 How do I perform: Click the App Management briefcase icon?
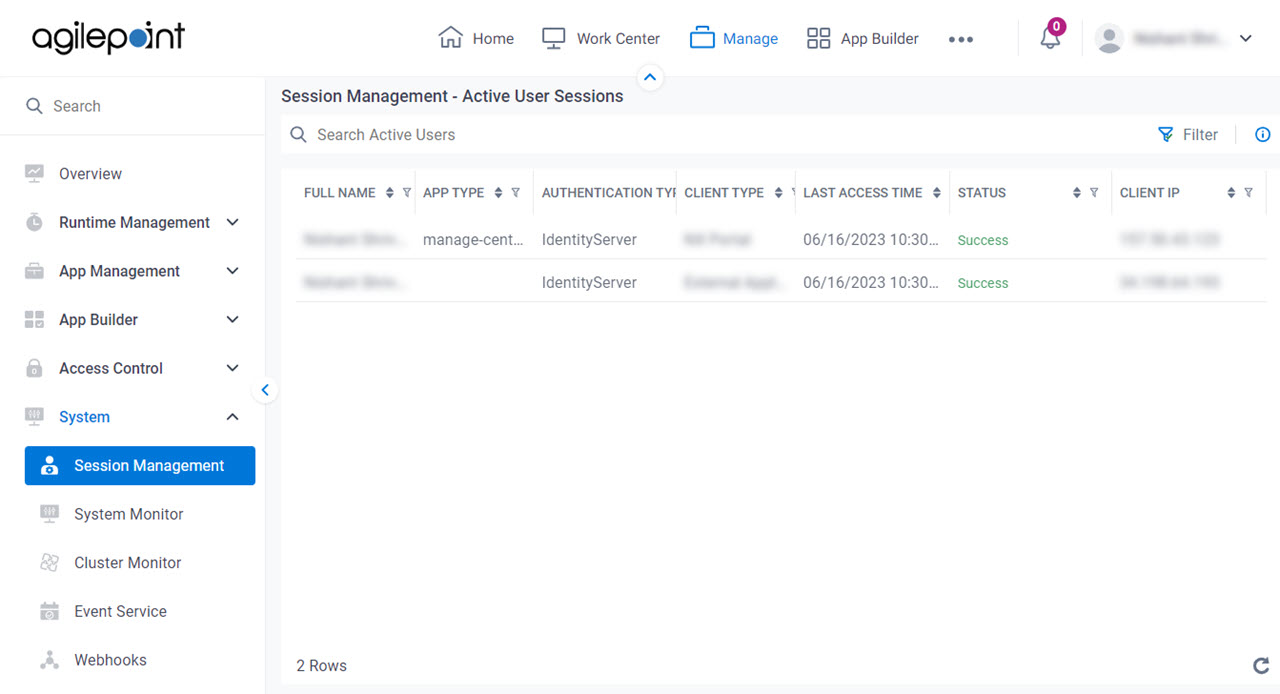click(34, 271)
